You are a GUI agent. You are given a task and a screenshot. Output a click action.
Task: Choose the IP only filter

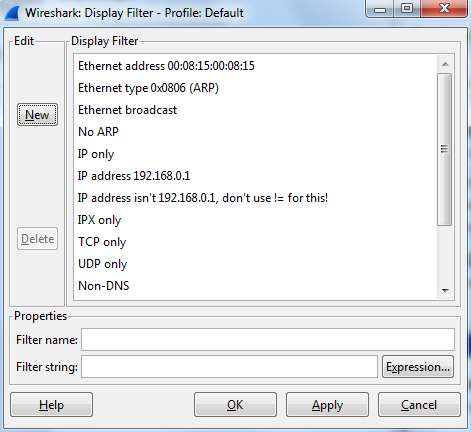tap(255, 154)
